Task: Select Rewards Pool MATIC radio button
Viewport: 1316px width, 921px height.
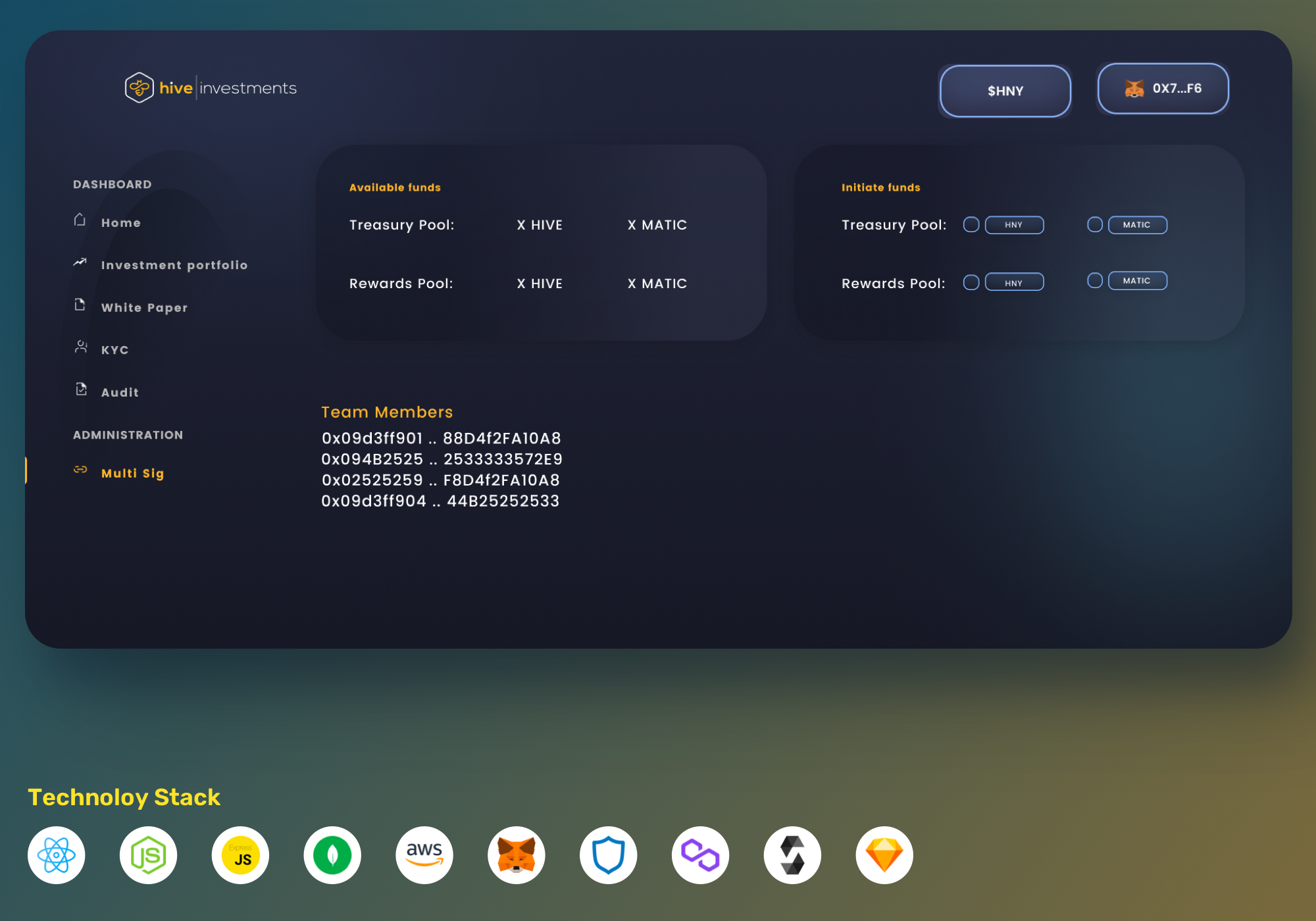Action: point(1095,281)
